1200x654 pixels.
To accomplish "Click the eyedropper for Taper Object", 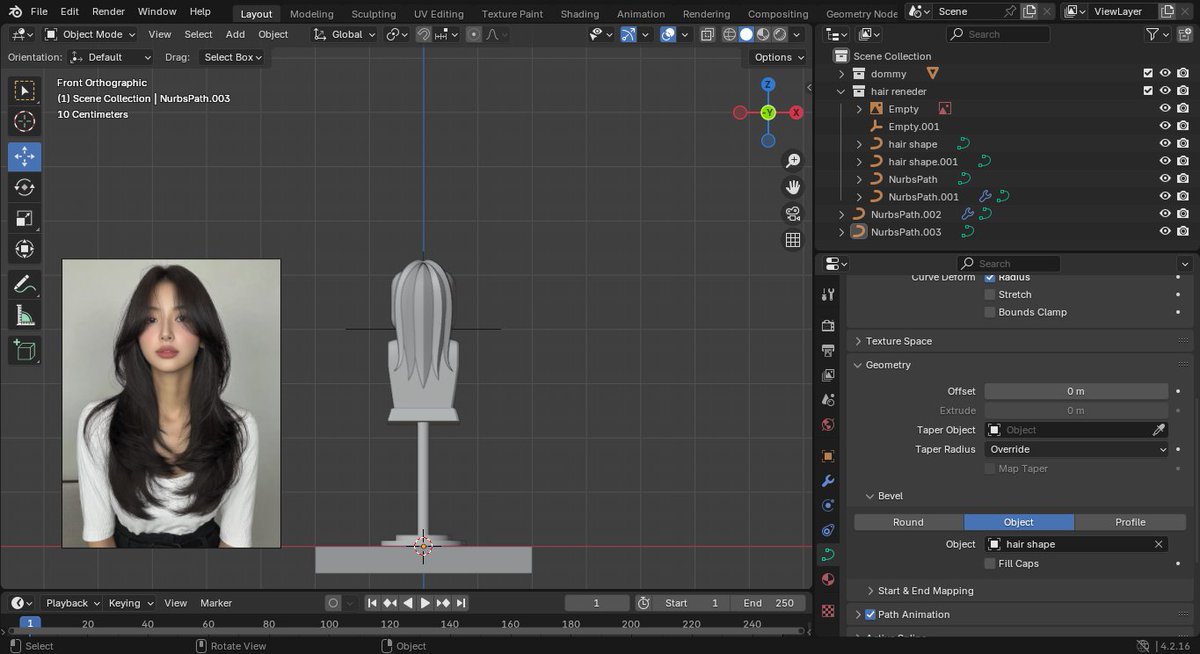I will [x=1159, y=430].
